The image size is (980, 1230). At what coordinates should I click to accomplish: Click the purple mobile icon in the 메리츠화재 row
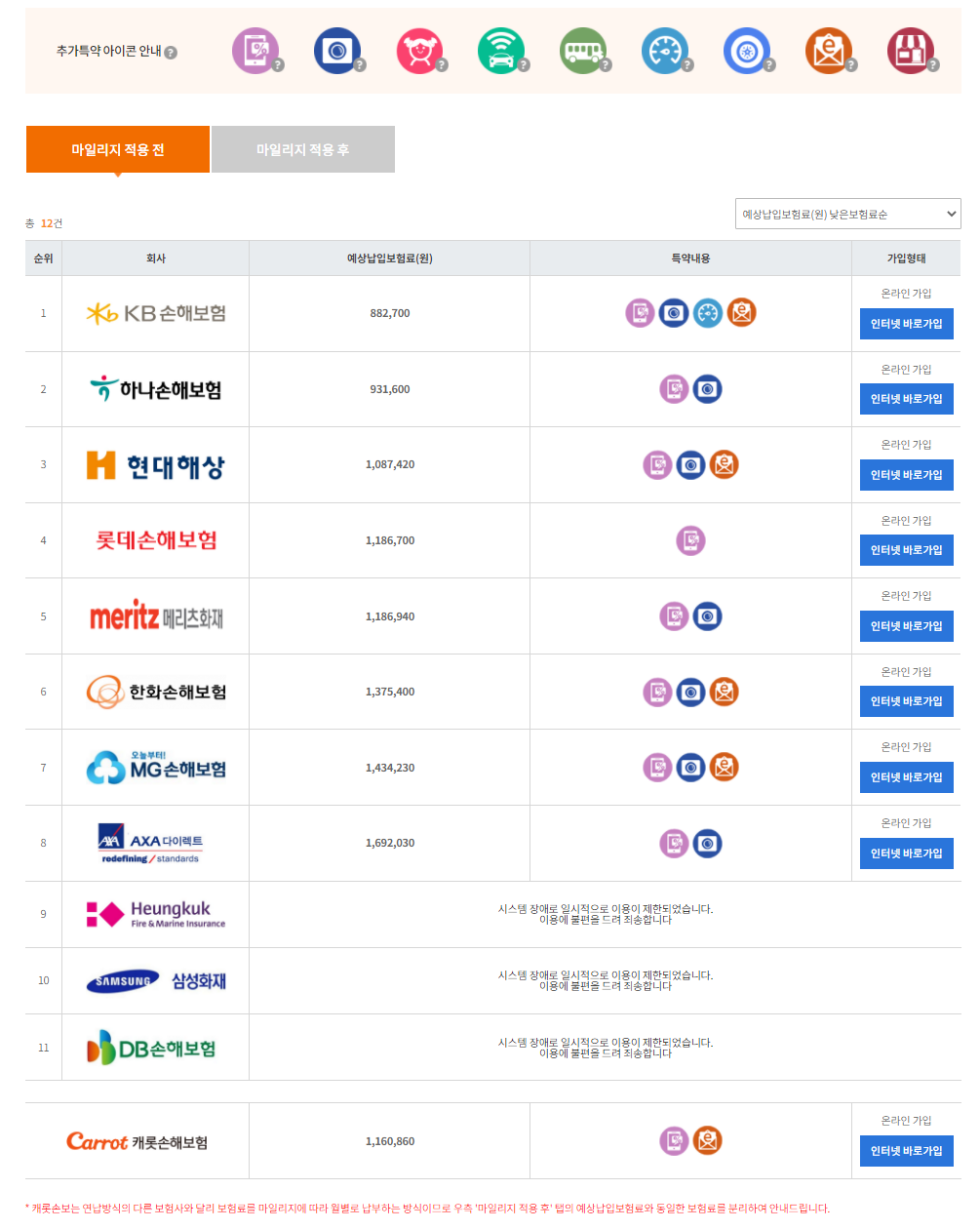[x=674, y=616]
